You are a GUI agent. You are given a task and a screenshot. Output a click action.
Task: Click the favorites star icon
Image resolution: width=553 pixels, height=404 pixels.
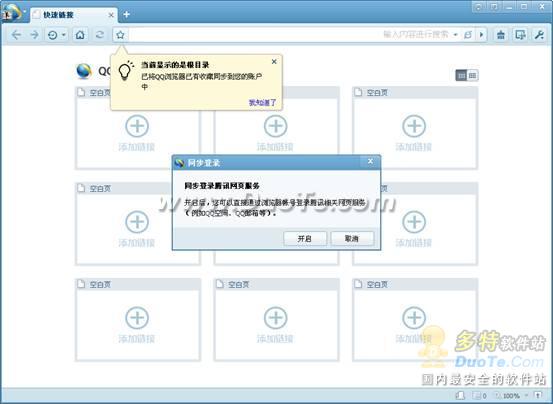pos(120,35)
